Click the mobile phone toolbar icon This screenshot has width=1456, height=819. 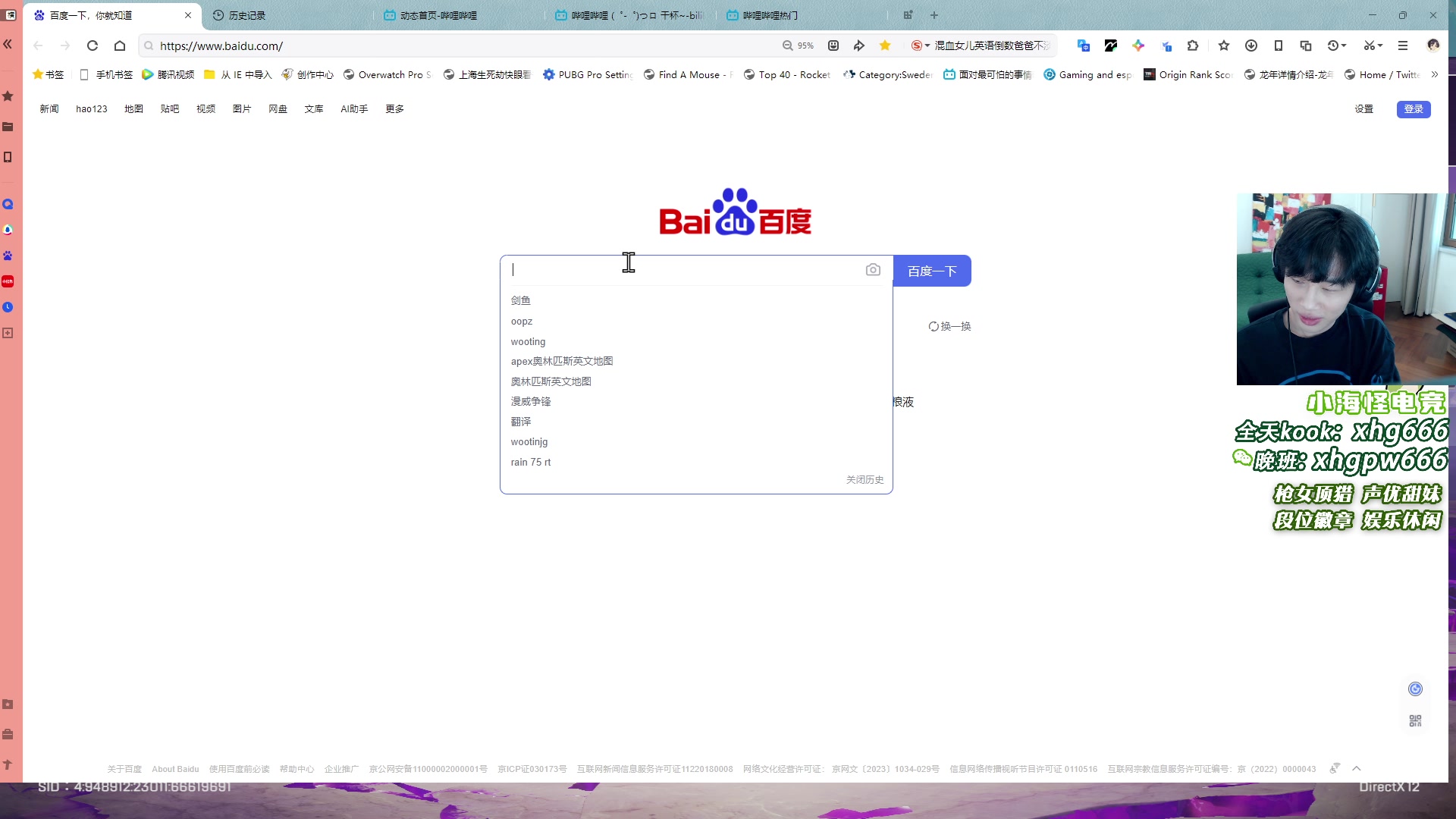pyautogui.click(x=1279, y=45)
